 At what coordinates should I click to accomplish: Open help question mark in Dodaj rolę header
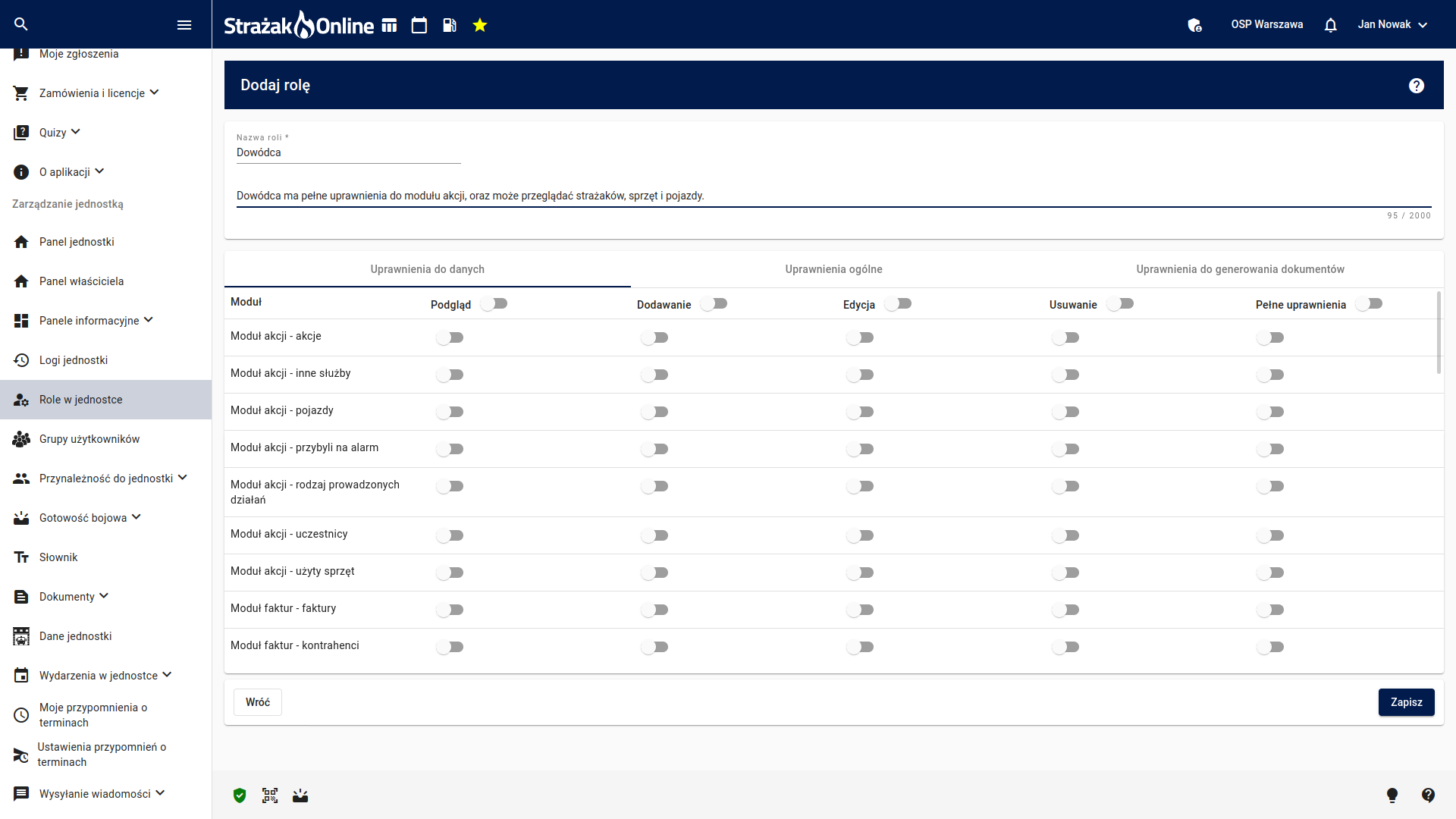coord(1417,86)
